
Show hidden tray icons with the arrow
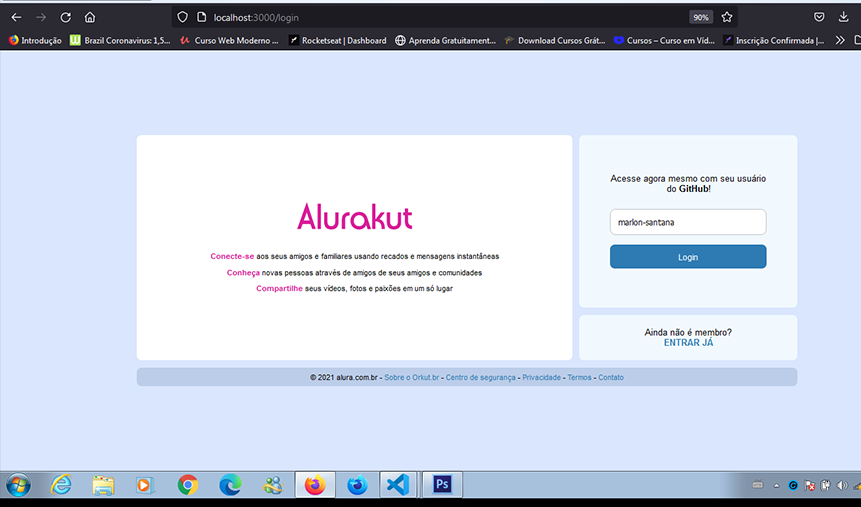coord(776,486)
